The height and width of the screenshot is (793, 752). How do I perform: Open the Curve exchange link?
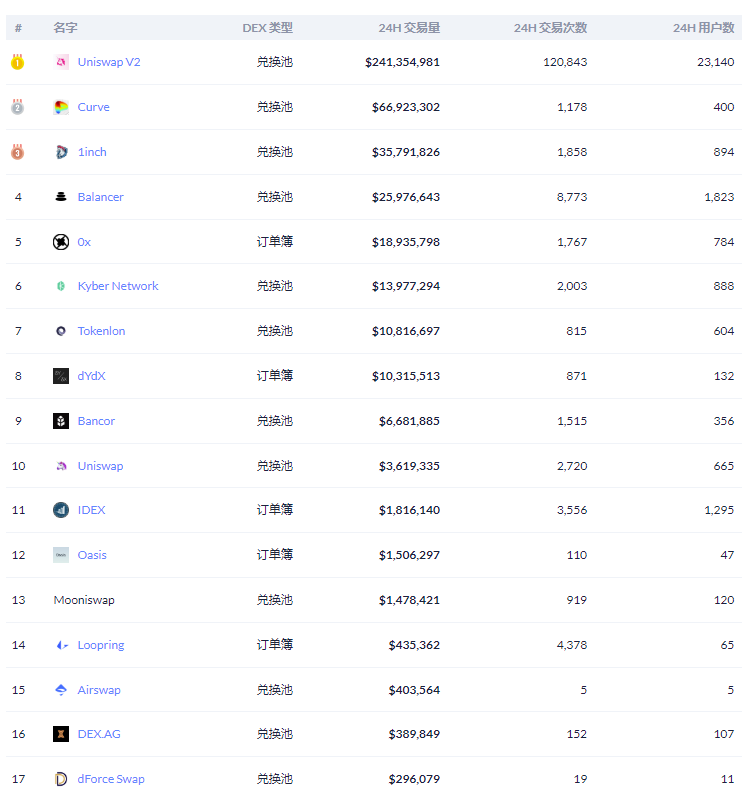[x=94, y=107]
